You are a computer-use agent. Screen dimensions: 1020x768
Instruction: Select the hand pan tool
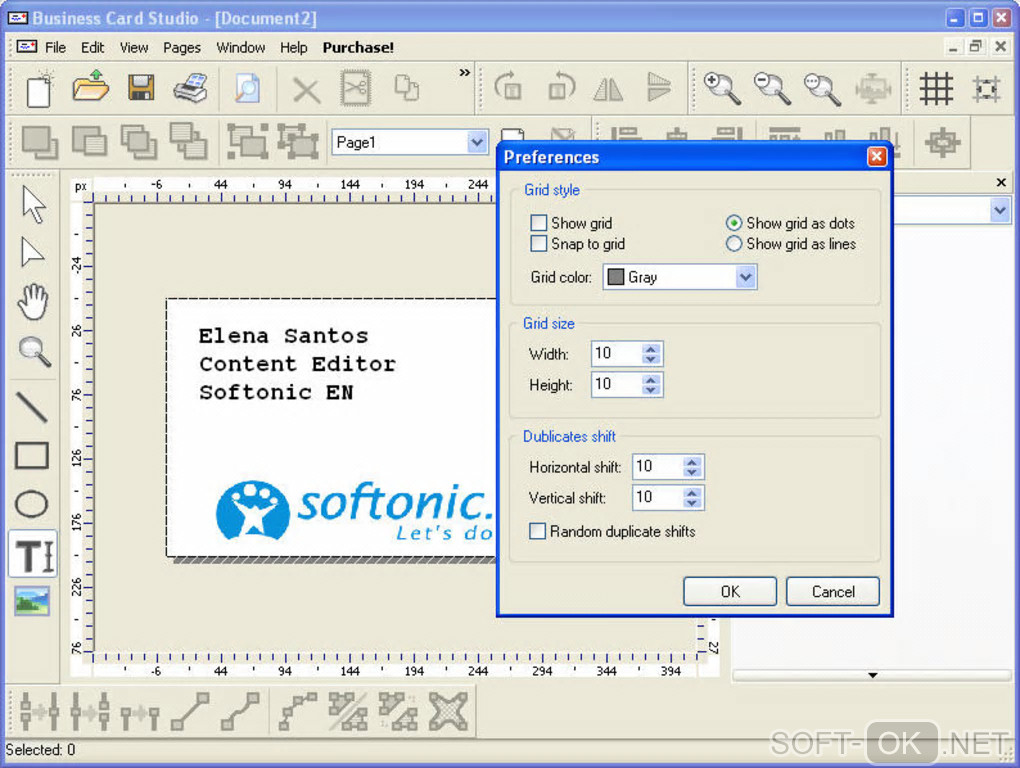33,302
